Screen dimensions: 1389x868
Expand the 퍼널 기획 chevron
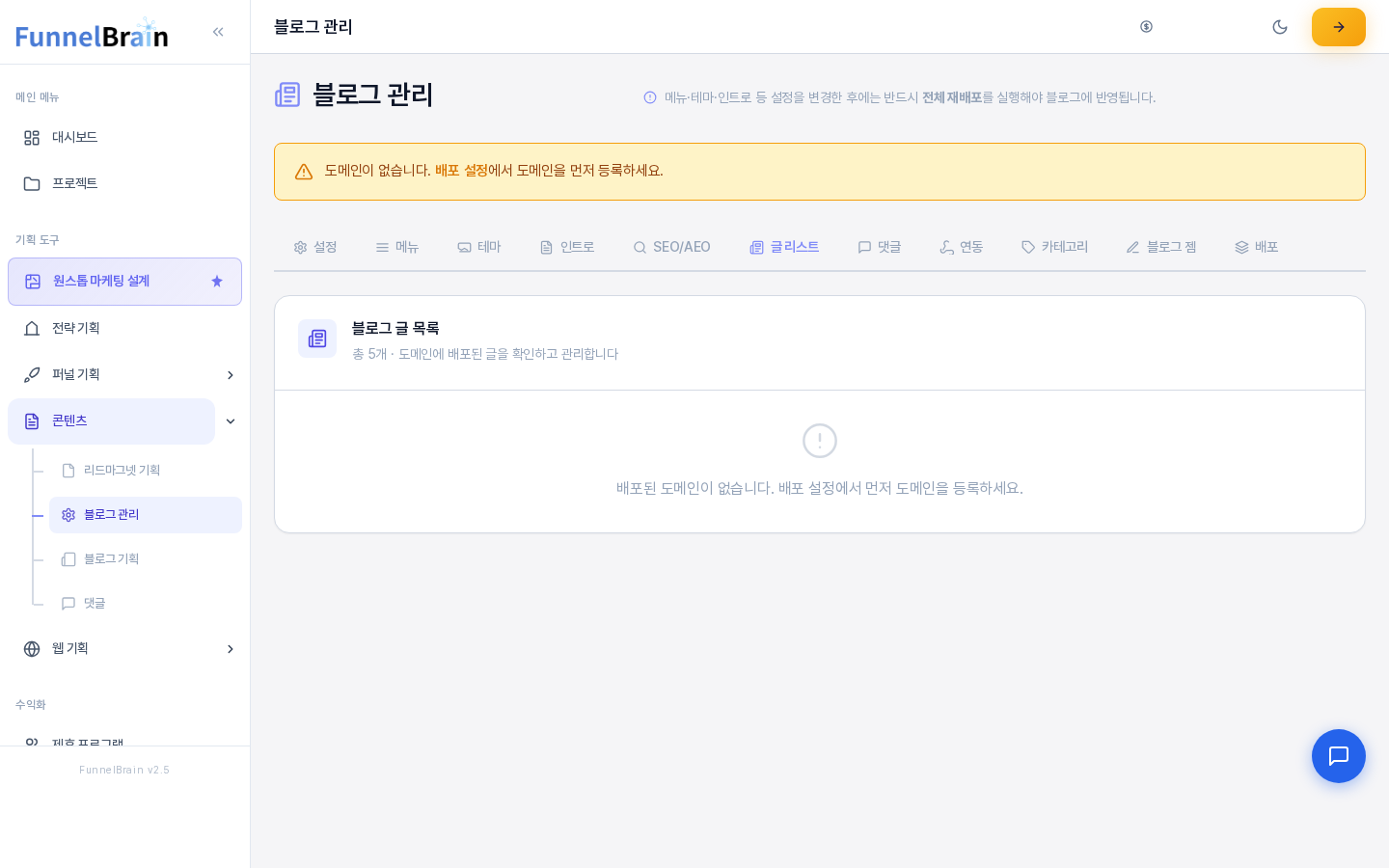coord(231,375)
